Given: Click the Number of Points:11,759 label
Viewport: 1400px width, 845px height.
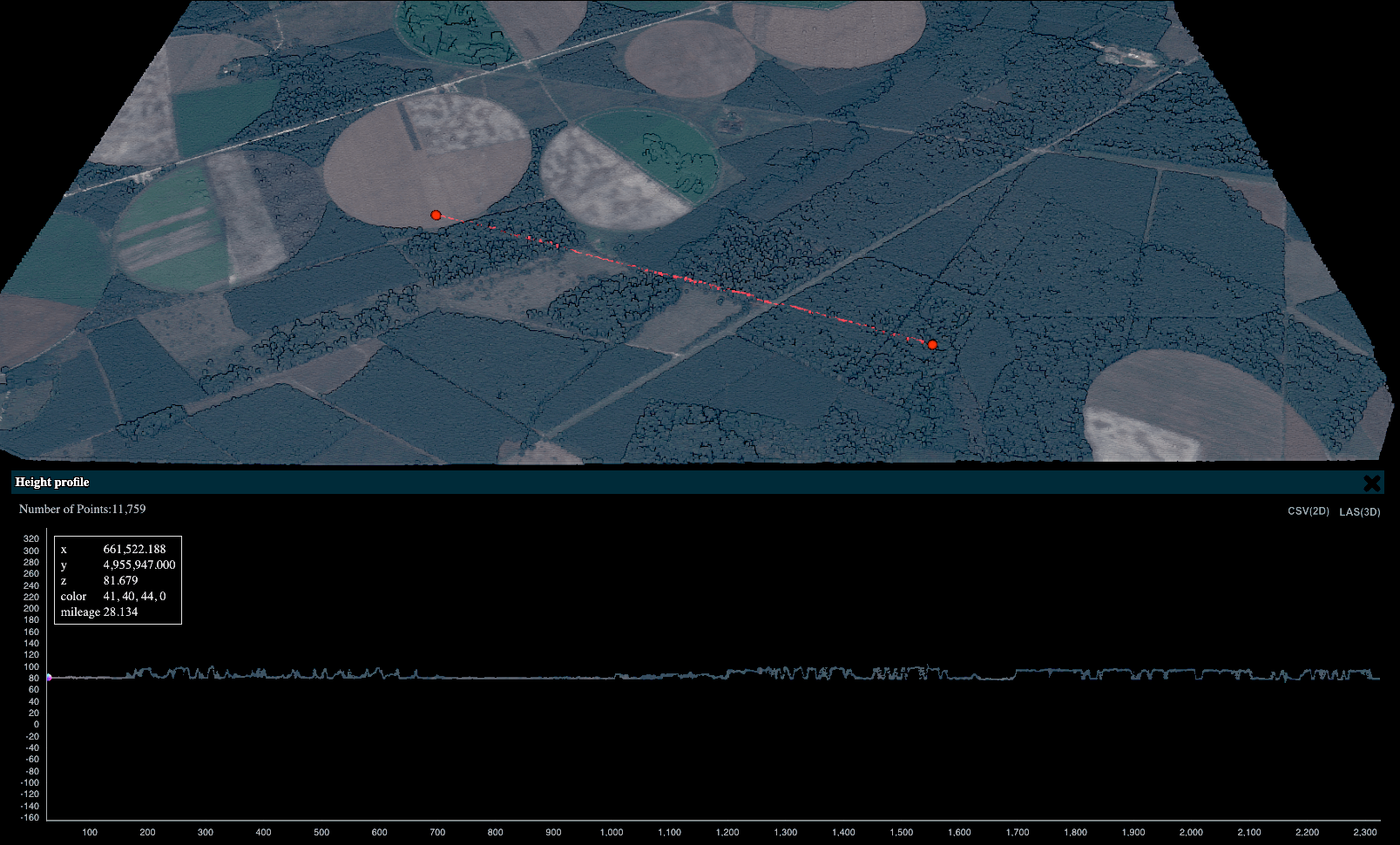Looking at the screenshot, I should 83,509.
